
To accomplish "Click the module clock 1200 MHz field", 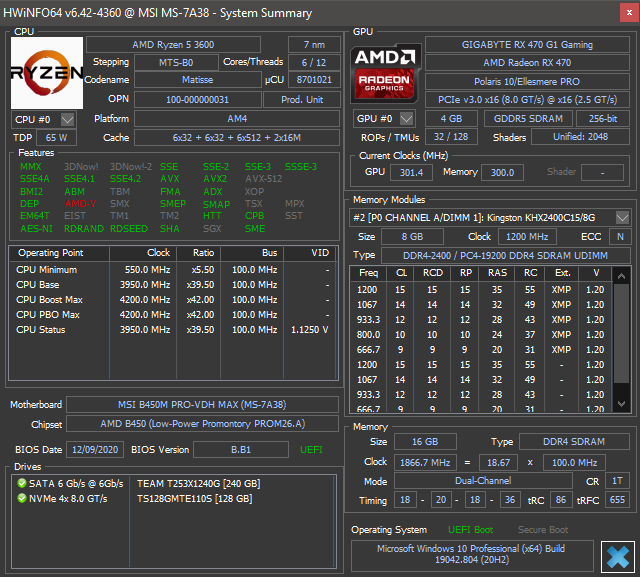I will 527,237.
